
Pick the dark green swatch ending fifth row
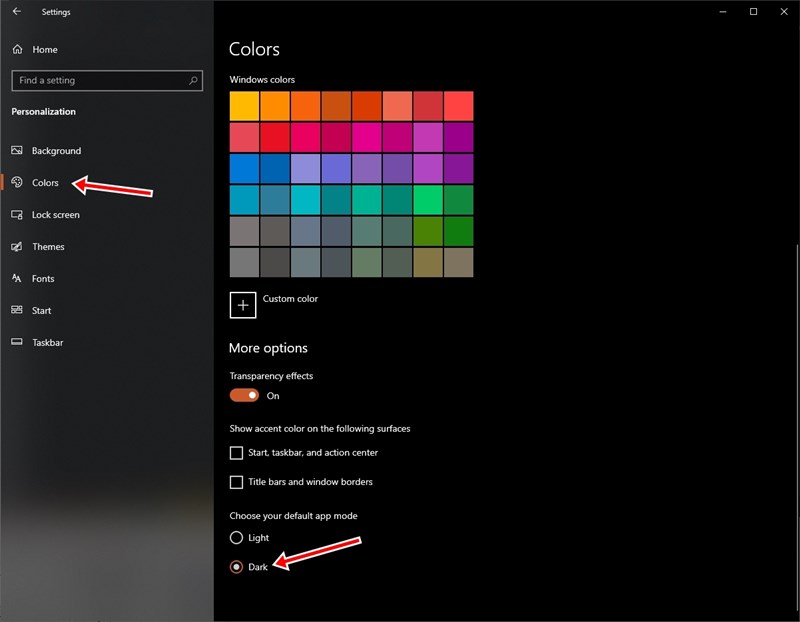(459, 231)
